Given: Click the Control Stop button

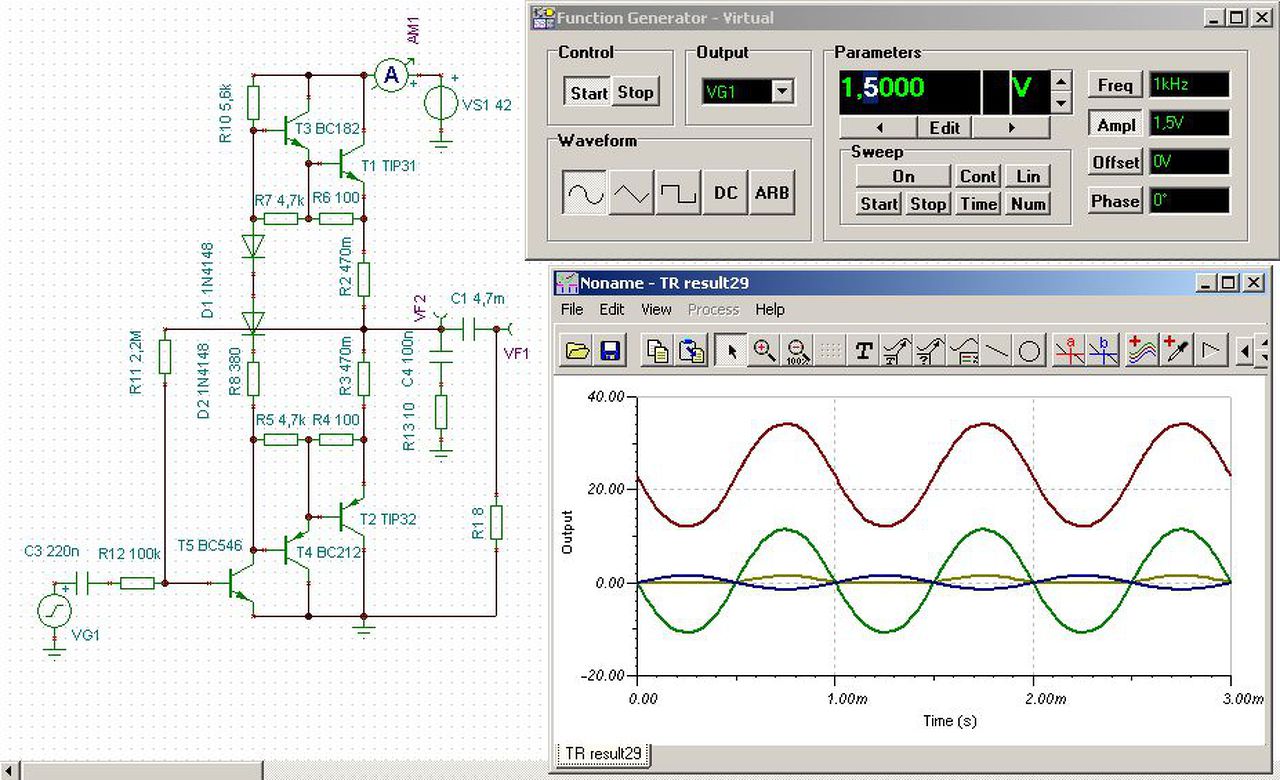Looking at the screenshot, I should [x=635, y=93].
